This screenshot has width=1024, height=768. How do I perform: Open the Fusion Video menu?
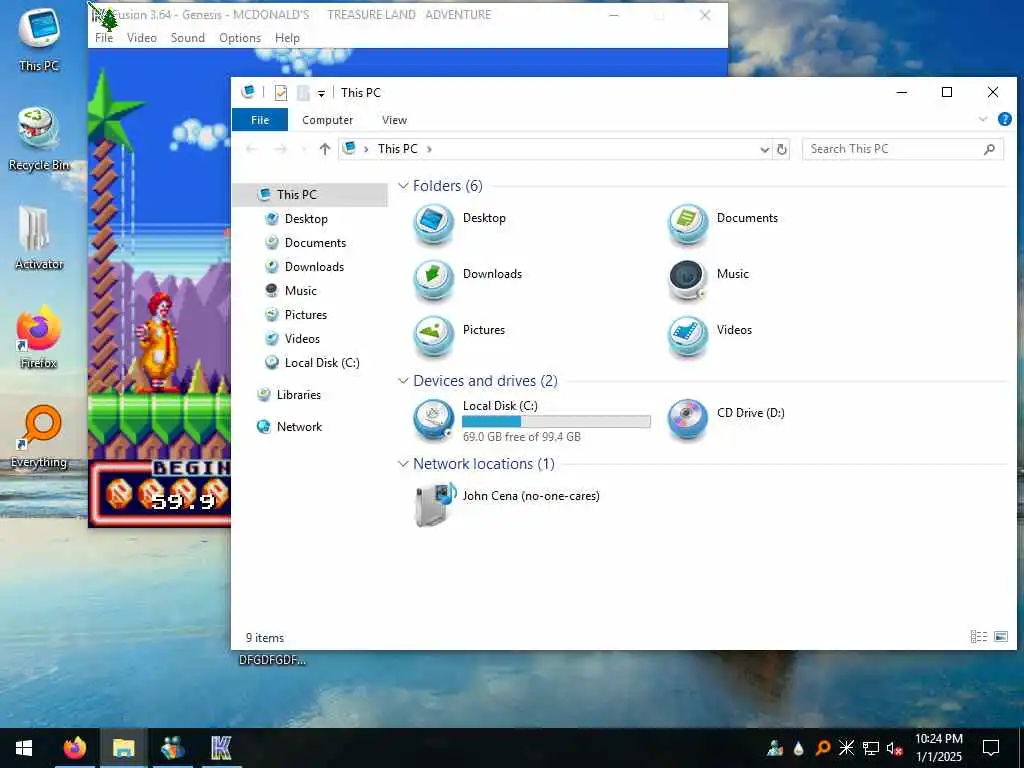coord(142,38)
